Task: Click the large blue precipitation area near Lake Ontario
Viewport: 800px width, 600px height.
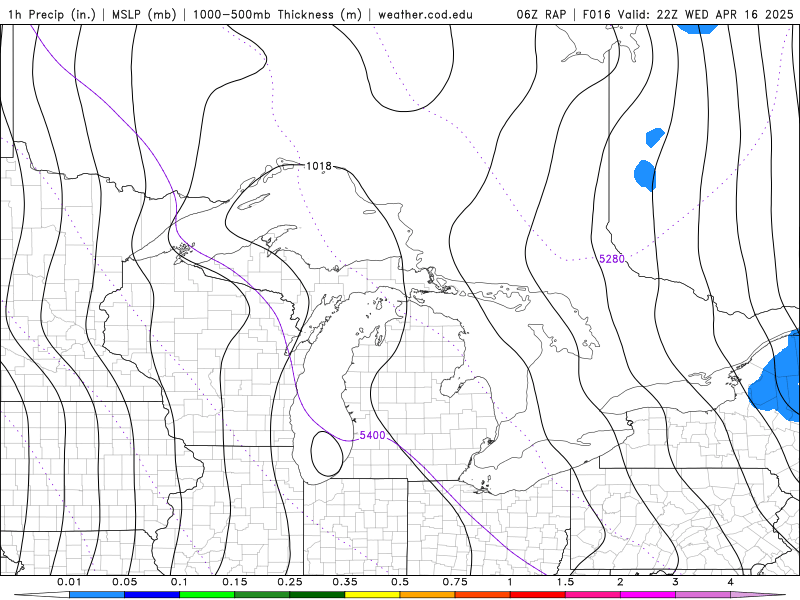Action: pyautogui.click(x=778, y=378)
